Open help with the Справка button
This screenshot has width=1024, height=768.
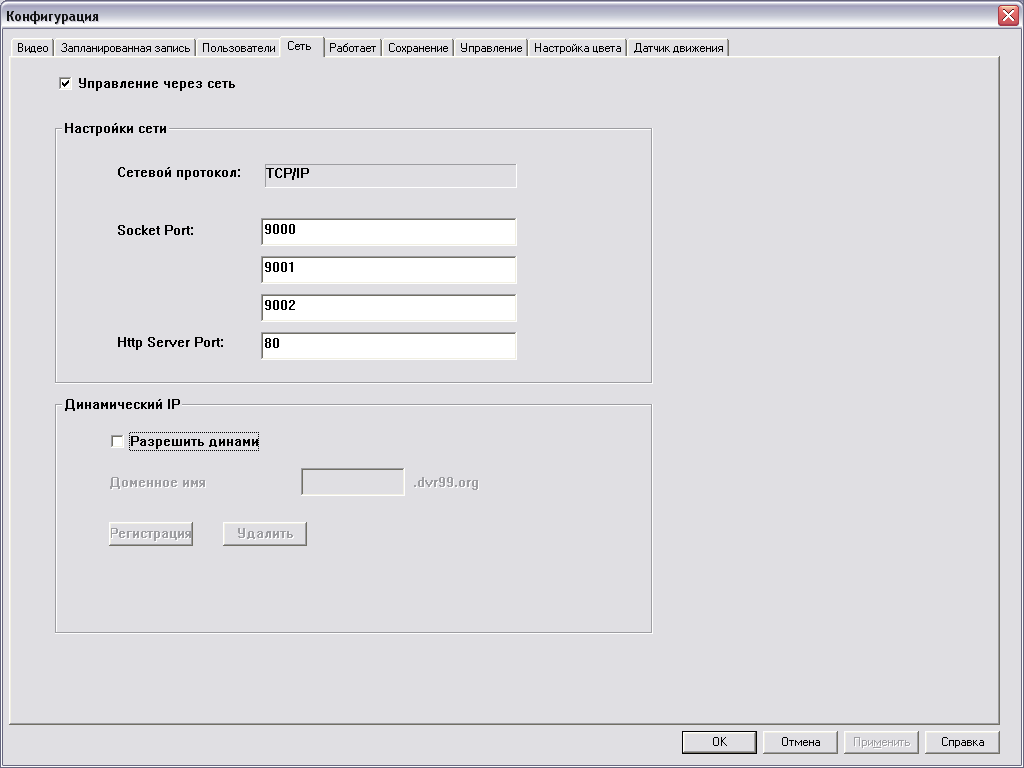(962, 742)
